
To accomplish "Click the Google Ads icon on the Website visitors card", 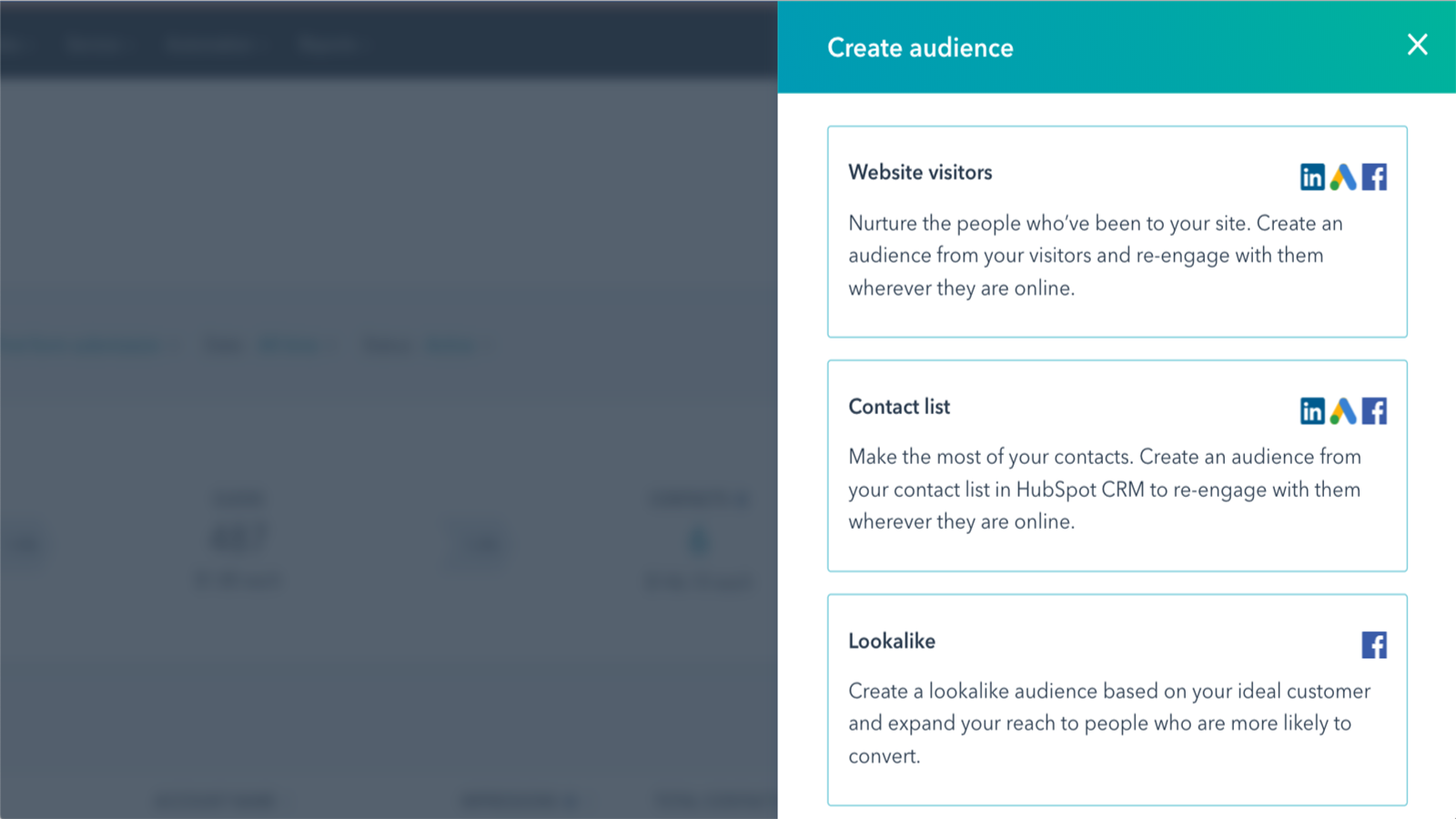I will pyautogui.click(x=1343, y=177).
